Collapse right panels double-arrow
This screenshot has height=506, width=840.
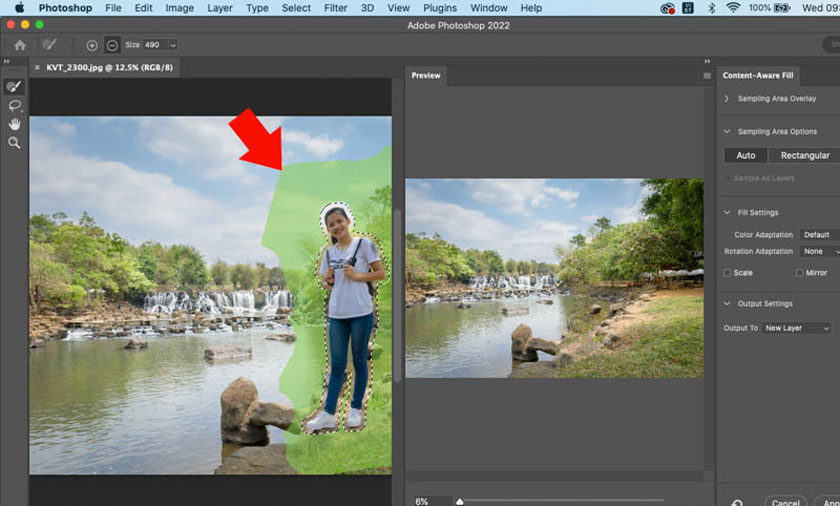pyautogui.click(x=707, y=62)
